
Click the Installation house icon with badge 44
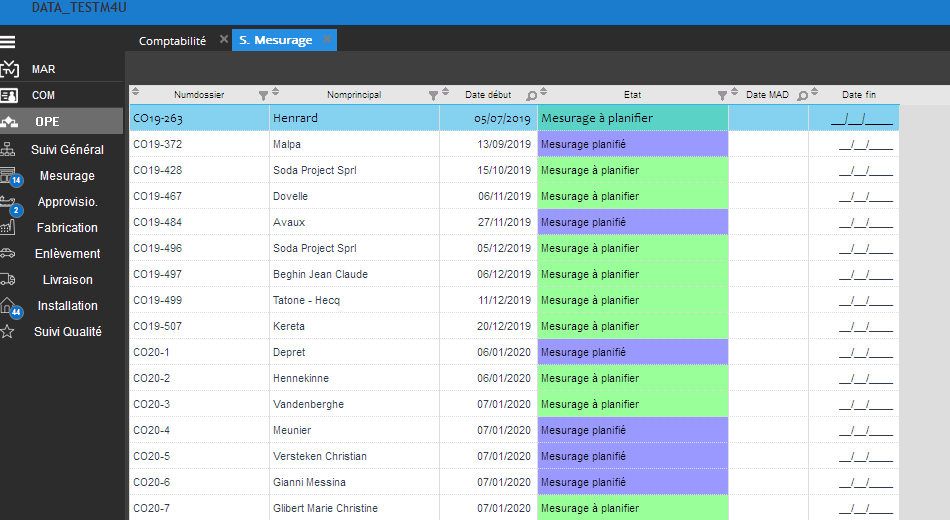pos(9,306)
